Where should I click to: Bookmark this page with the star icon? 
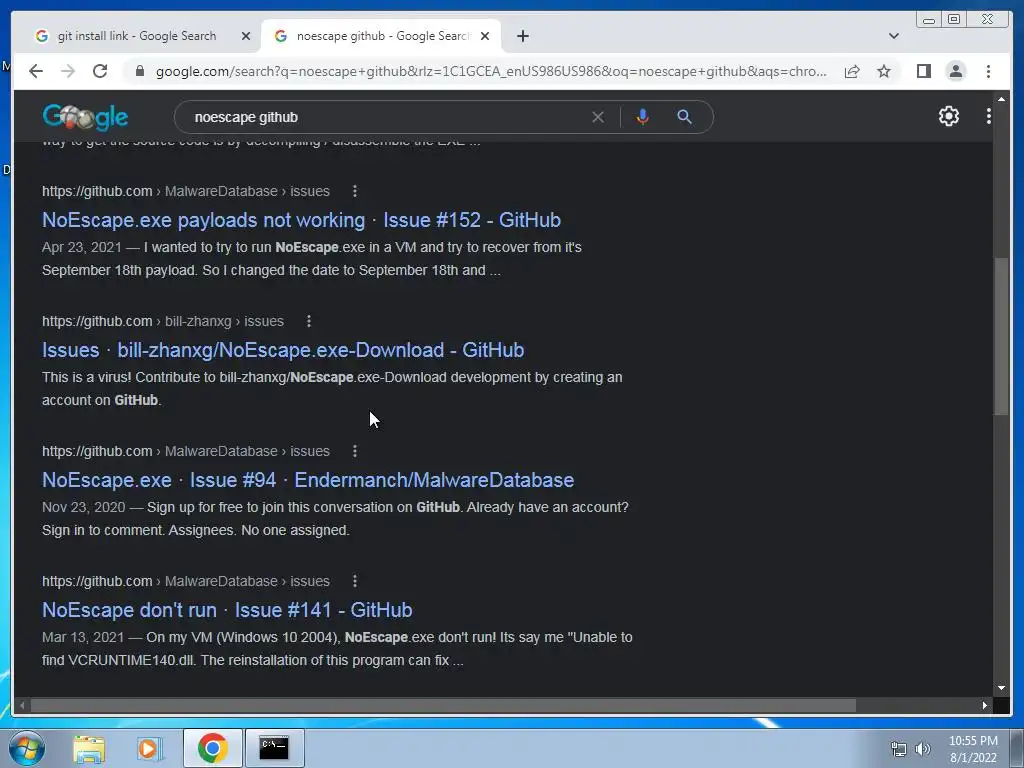tap(884, 71)
